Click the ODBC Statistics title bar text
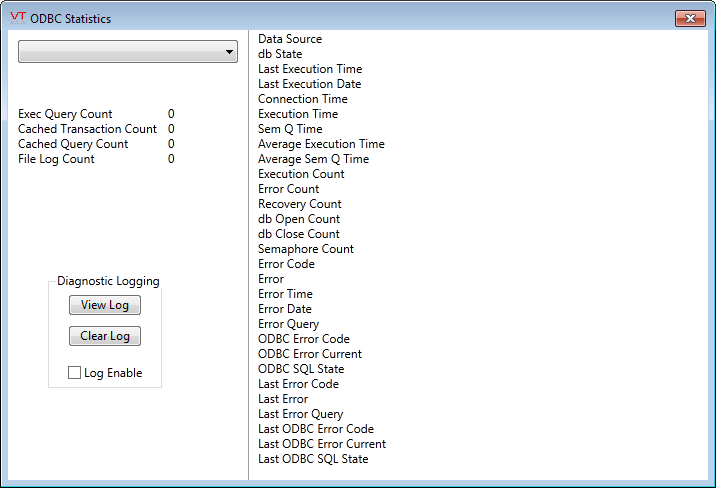Screen dimensions: 716x488 pos(71,19)
